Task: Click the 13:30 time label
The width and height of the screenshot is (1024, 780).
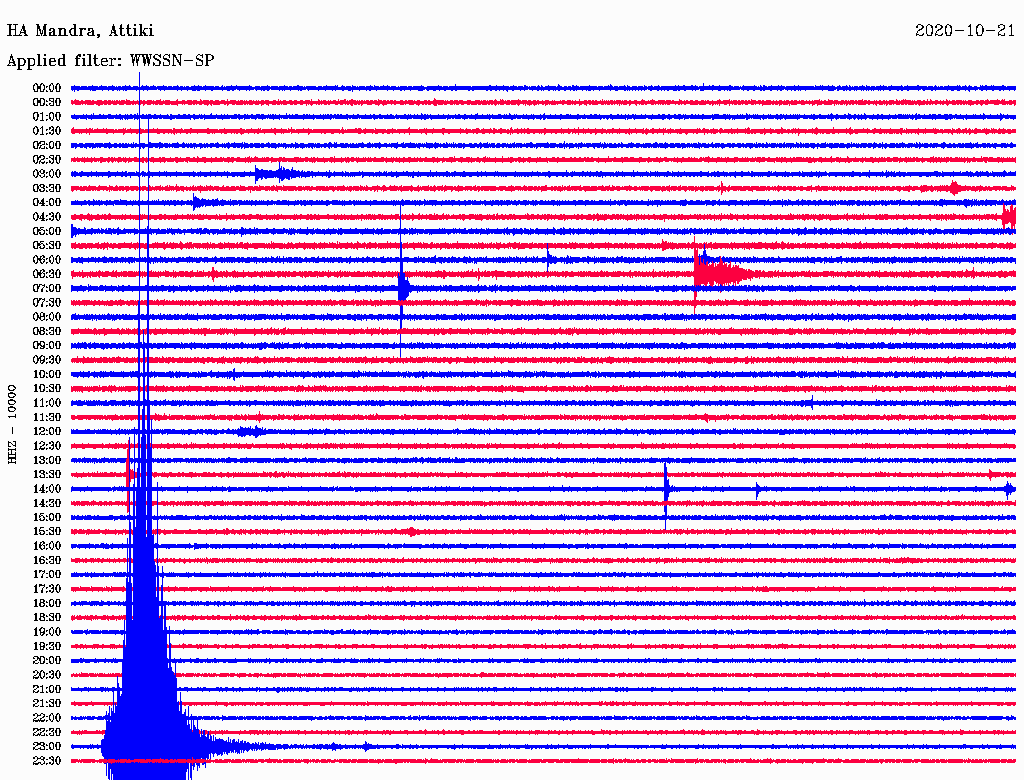Action: (x=47, y=474)
